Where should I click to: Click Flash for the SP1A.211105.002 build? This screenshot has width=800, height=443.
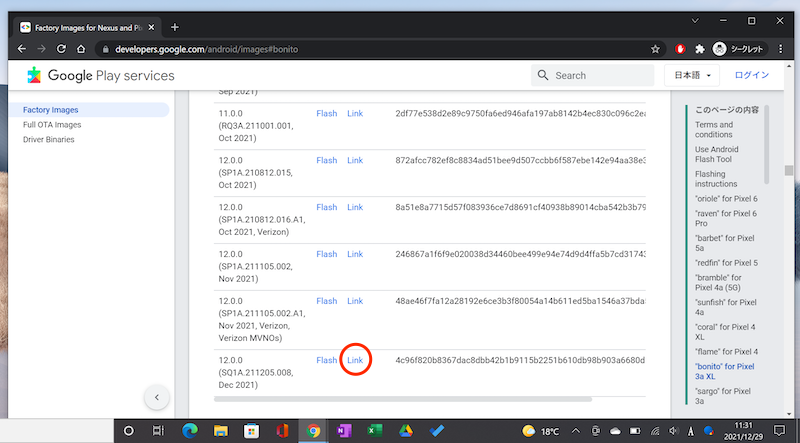[x=326, y=254]
